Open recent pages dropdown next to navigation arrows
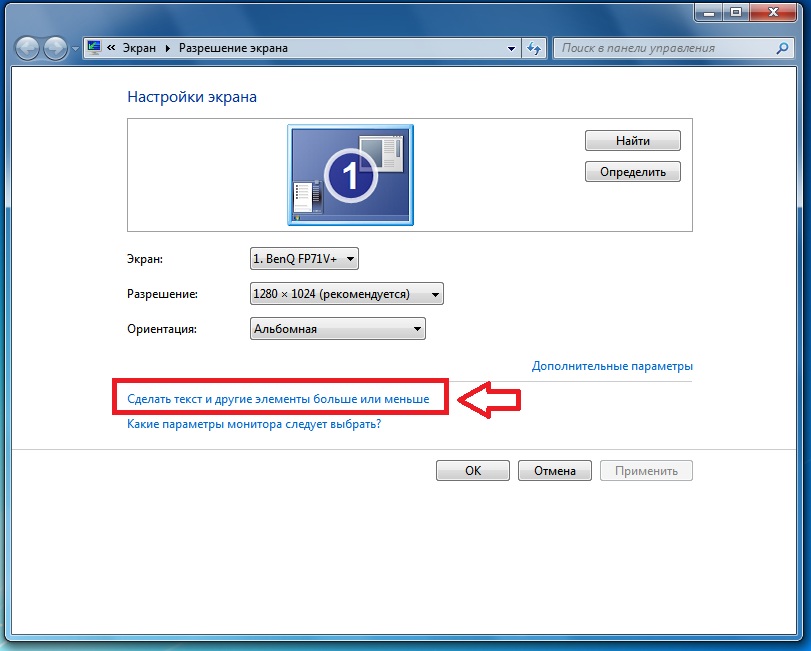This screenshot has width=811, height=651. 75,49
